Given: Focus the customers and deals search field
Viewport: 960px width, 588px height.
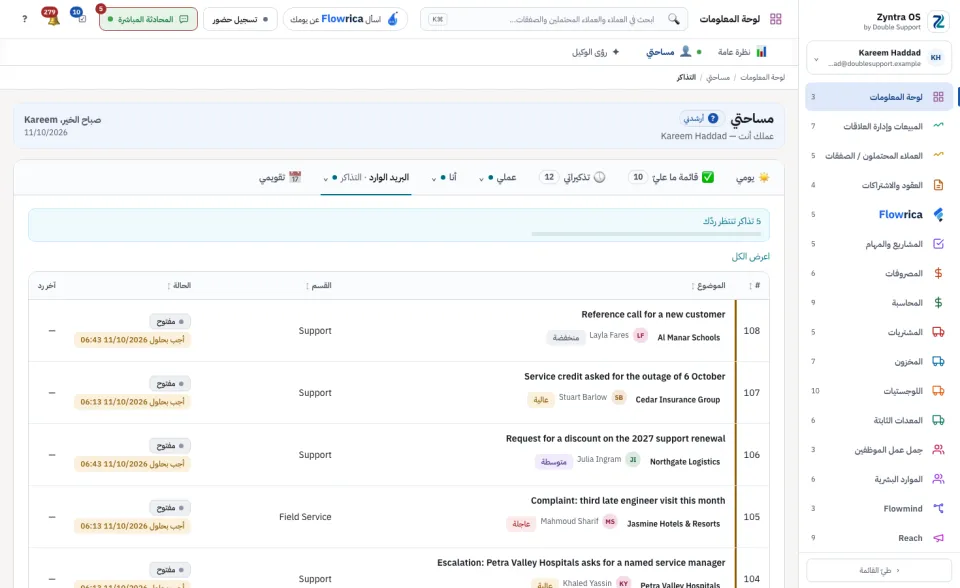Looking at the screenshot, I should pyautogui.click(x=554, y=19).
